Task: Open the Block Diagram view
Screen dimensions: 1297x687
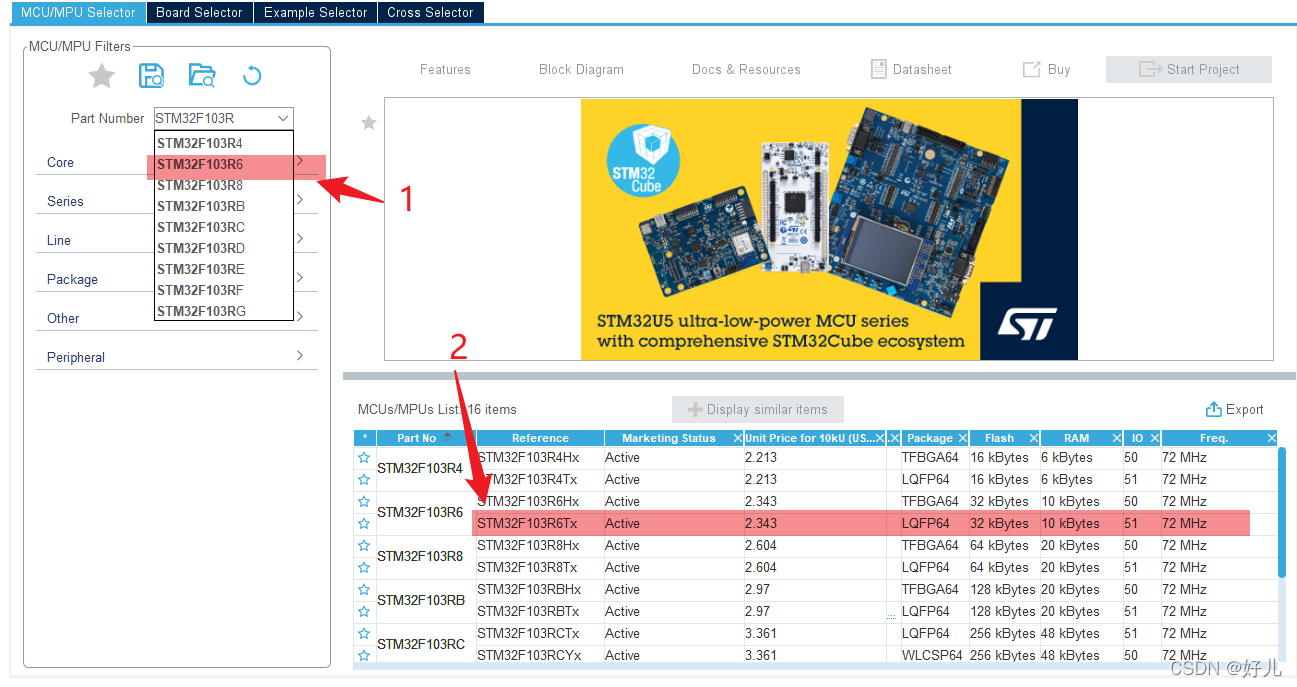Action: 581,69
